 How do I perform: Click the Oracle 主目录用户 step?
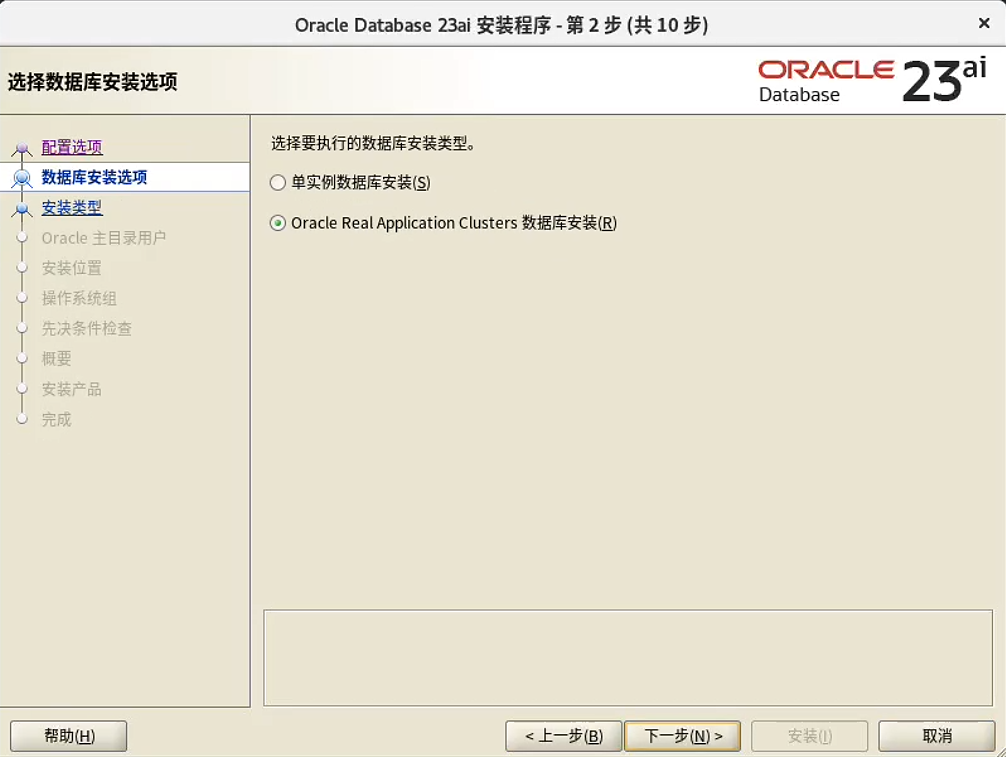pos(103,238)
